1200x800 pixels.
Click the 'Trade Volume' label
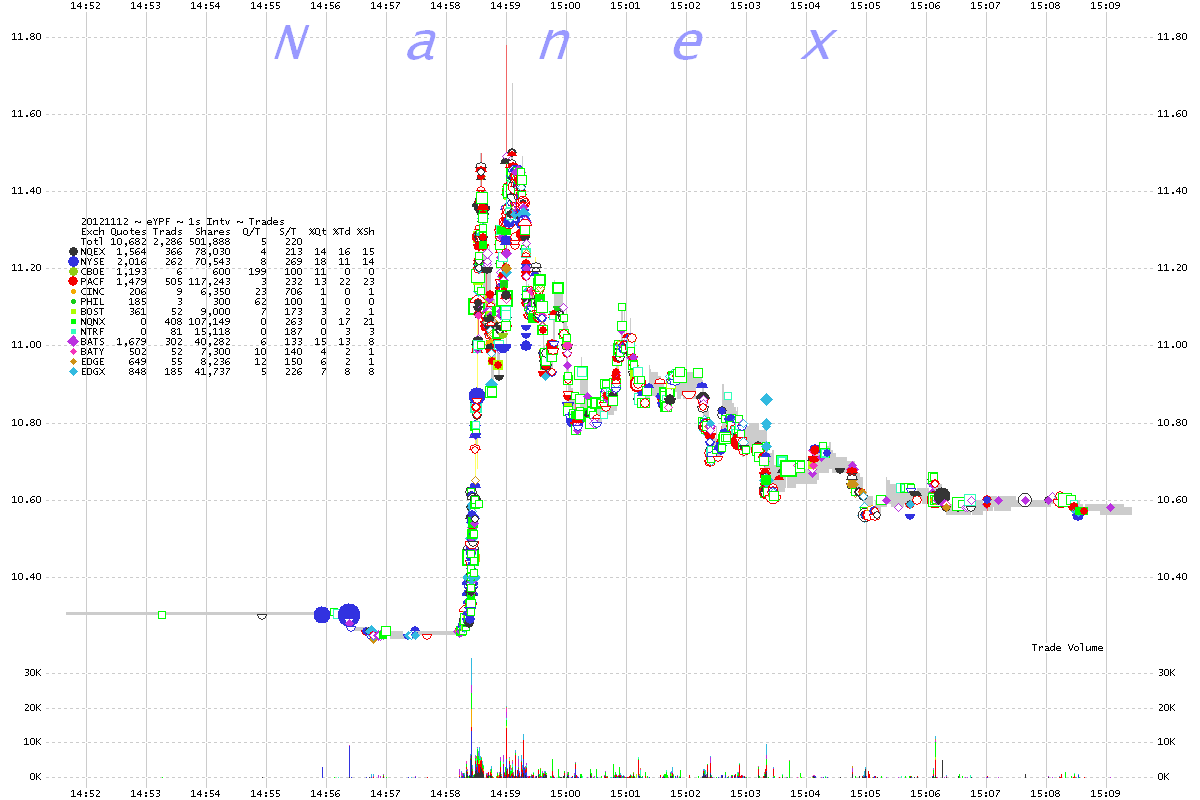click(x=1067, y=648)
